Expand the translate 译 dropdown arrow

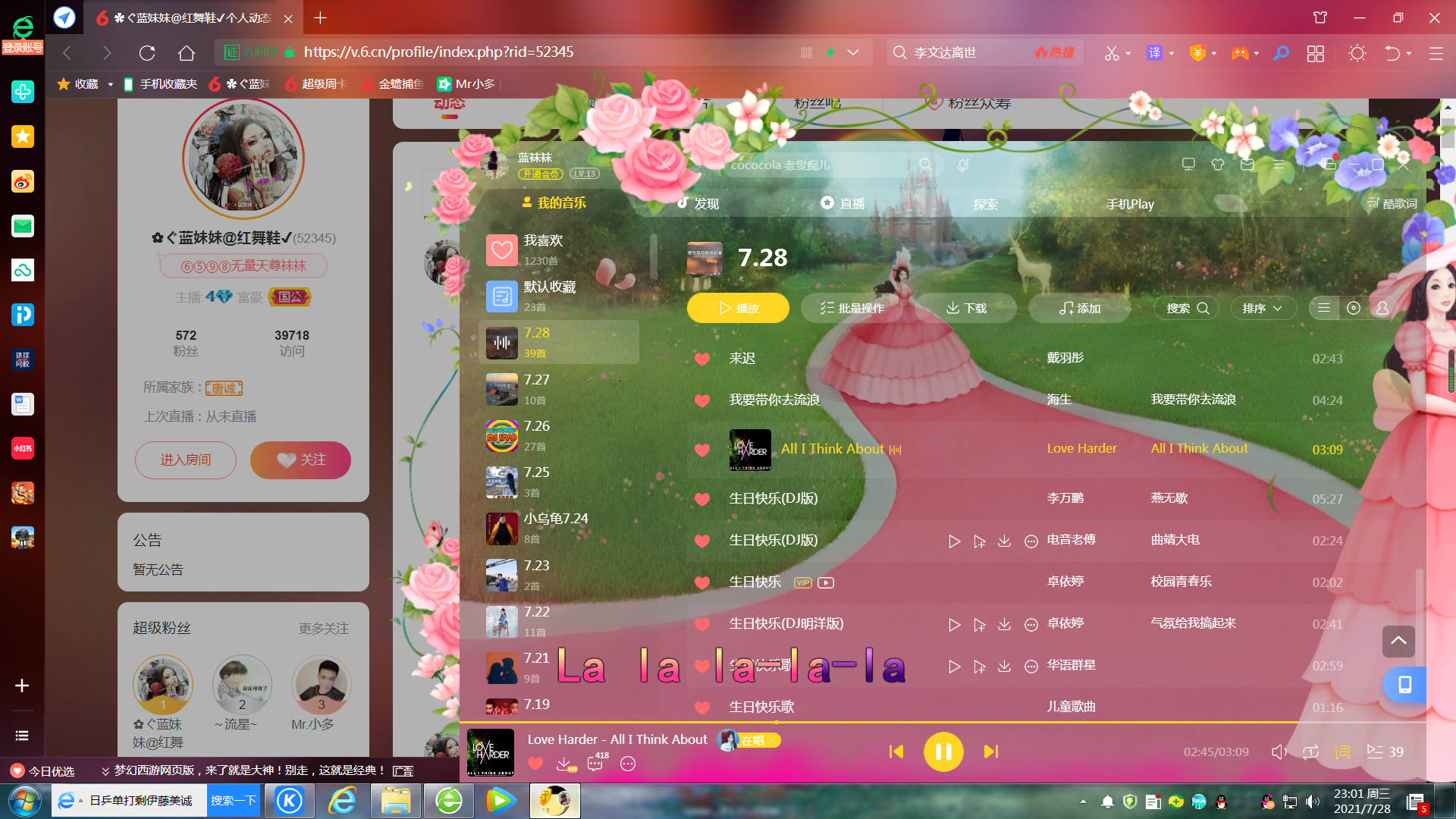tap(1172, 54)
